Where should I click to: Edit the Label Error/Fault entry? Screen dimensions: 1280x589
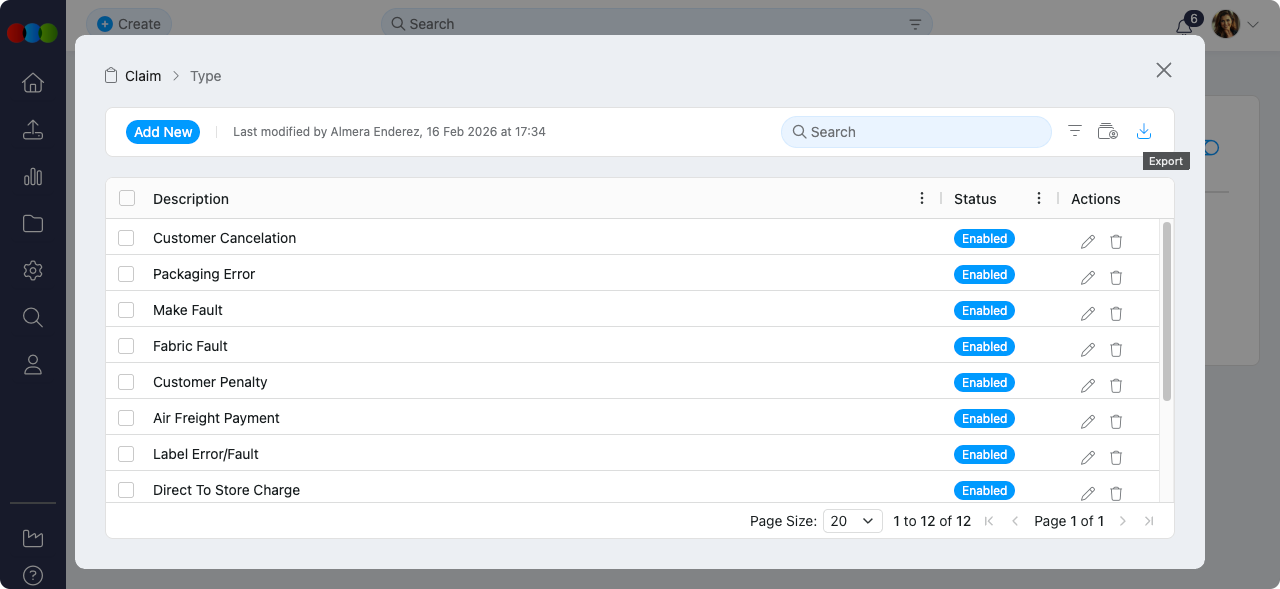pyautogui.click(x=1088, y=458)
